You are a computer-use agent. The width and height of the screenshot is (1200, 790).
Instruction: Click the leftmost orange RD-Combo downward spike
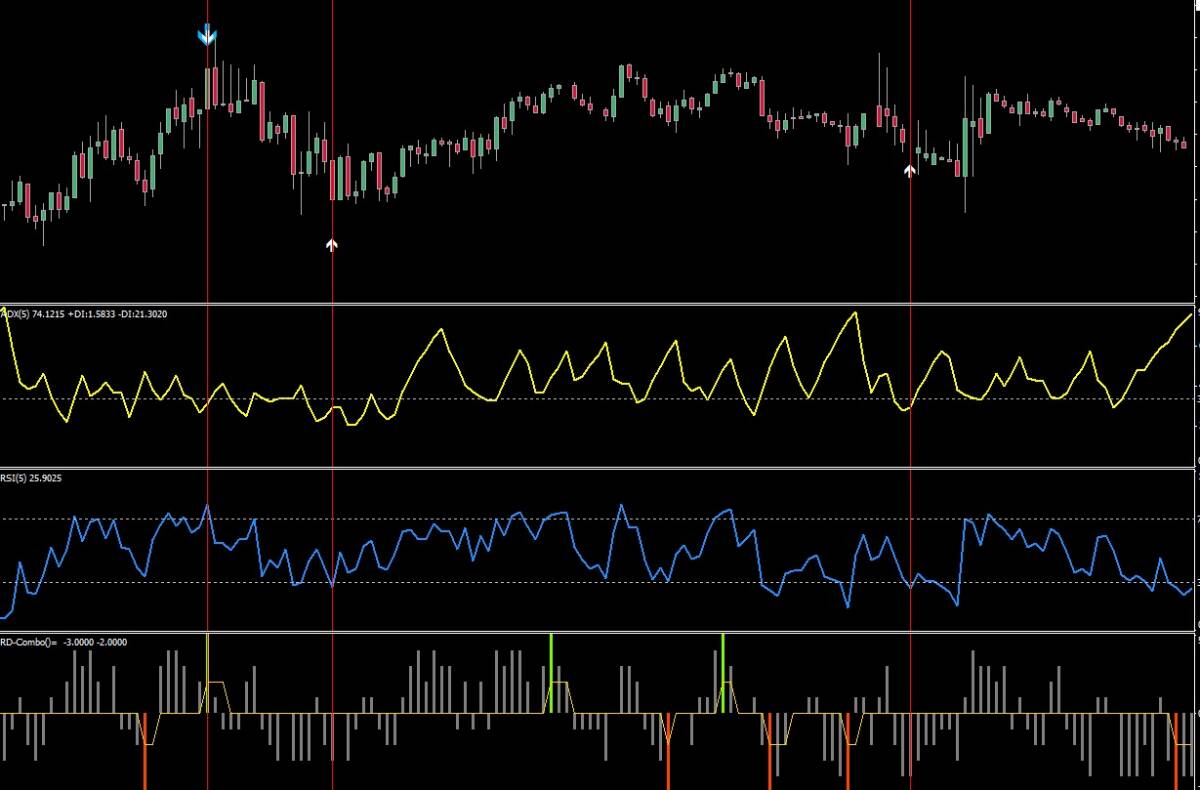point(145,750)
